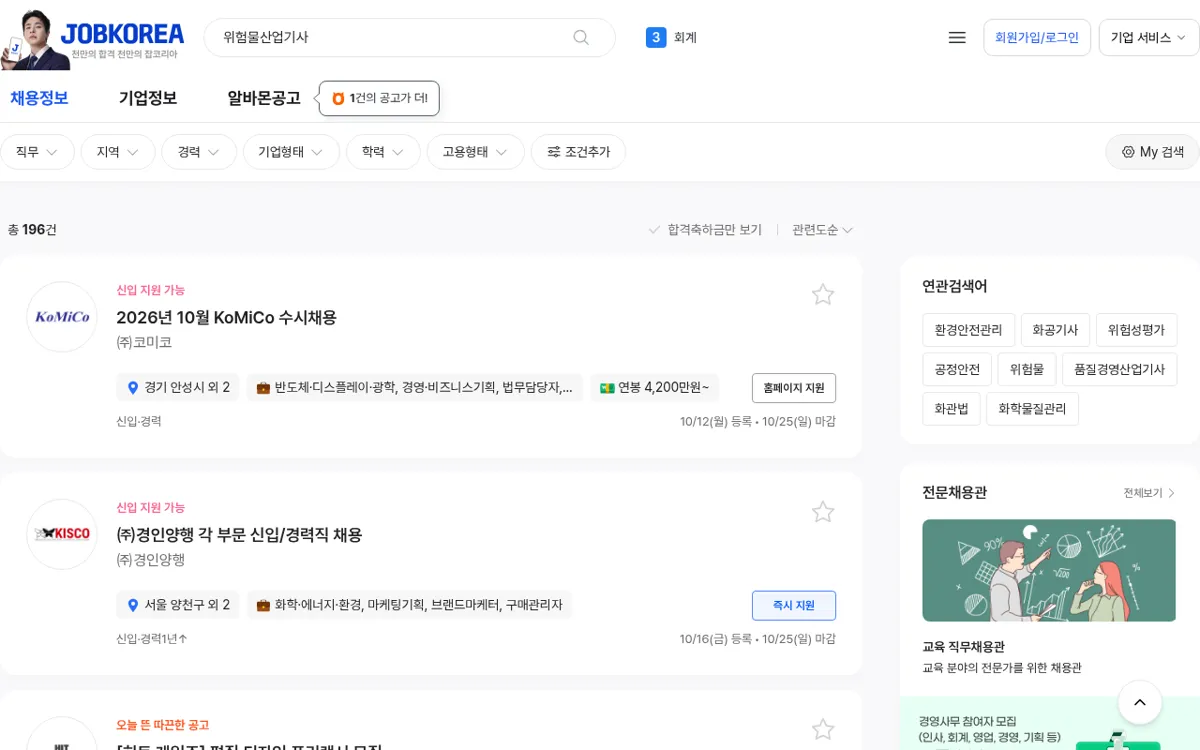The width and height of the screenshot is (1200, 750).
Task: Click 즉시 지원 for 경인양행
Action: click(794, 605)
